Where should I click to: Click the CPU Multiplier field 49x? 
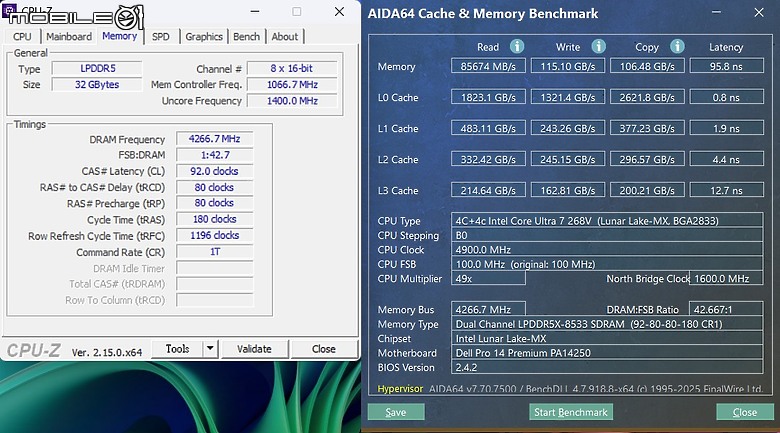tap(488, 278)
